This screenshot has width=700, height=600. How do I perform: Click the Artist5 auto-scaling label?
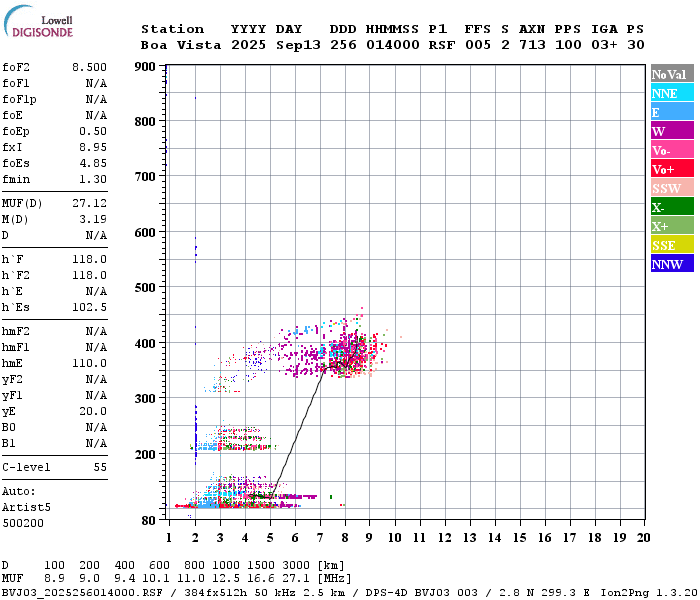[x=26, y=508]
